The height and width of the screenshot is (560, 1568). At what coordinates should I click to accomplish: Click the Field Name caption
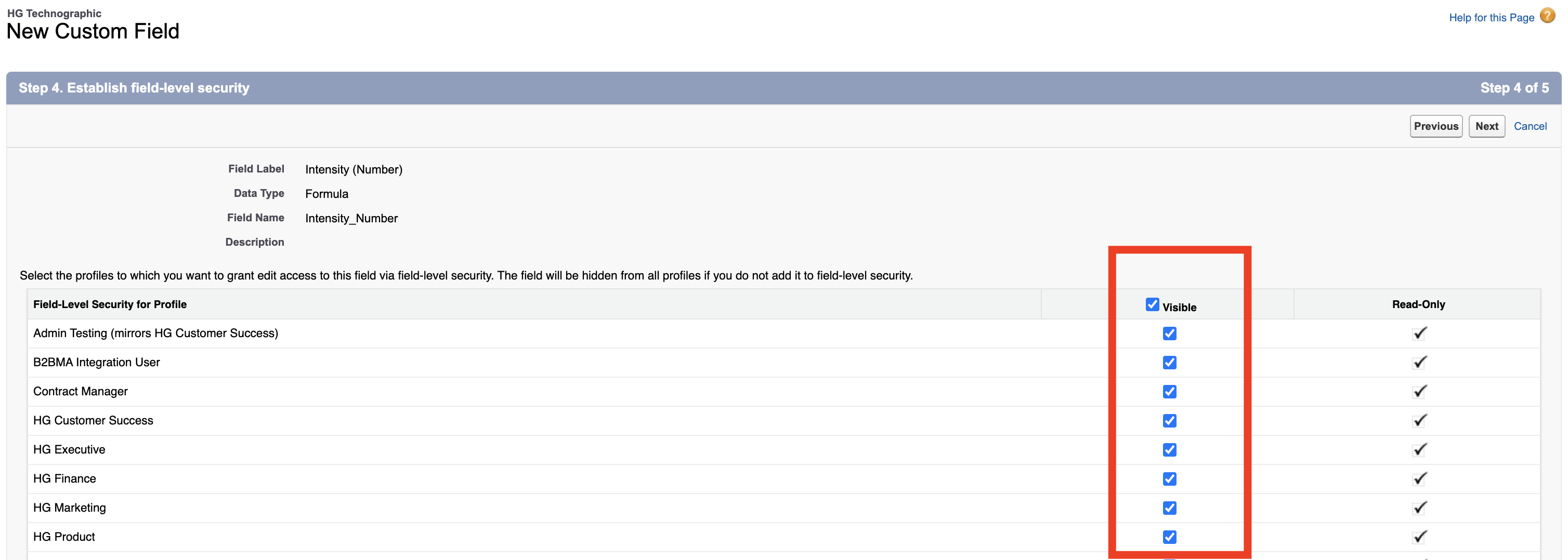[256, 218]
